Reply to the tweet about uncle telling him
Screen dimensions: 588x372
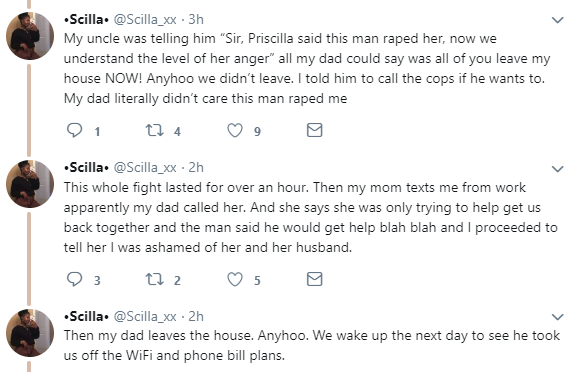coord(74,130)
